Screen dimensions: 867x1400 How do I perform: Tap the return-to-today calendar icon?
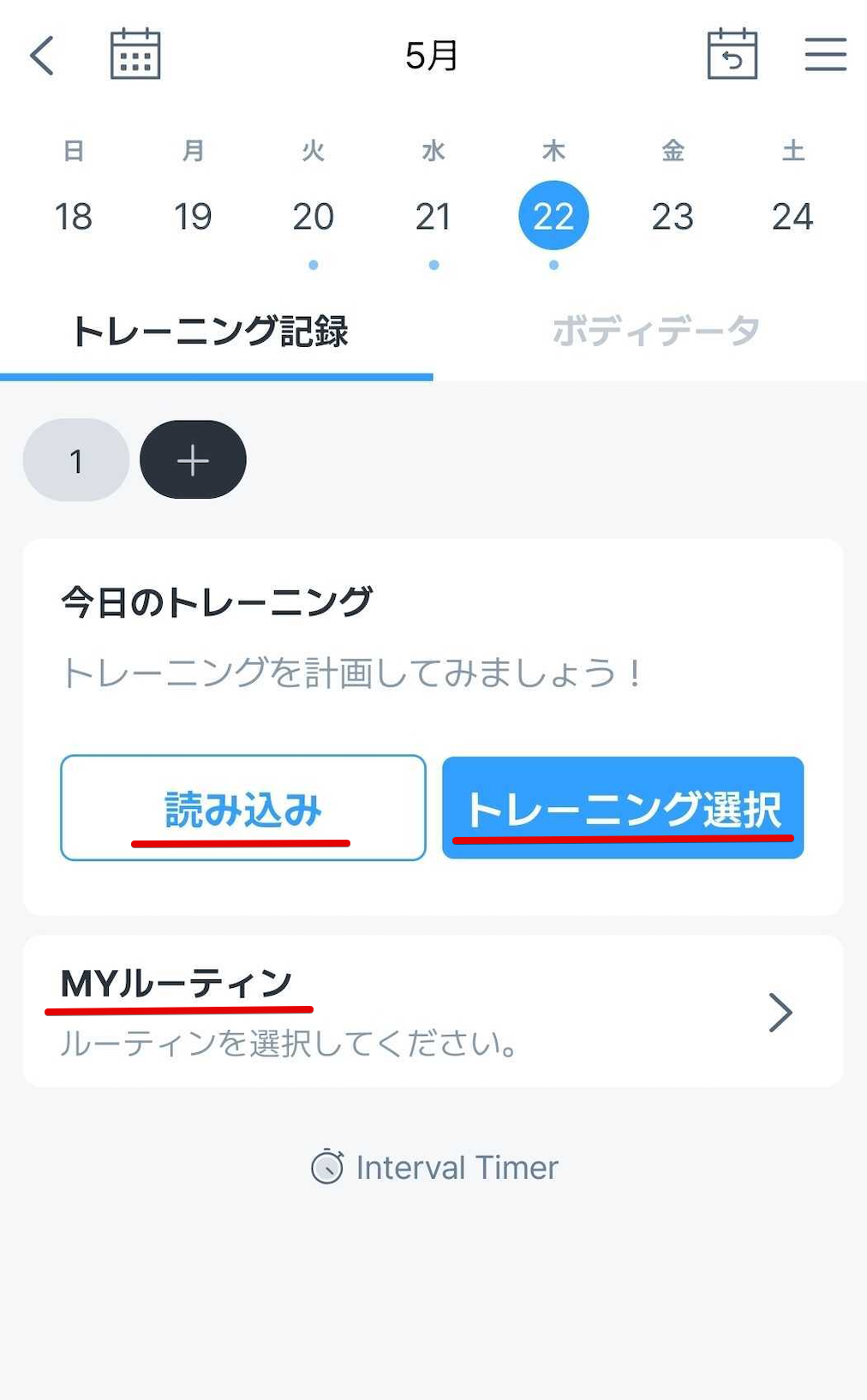(732, 54)
